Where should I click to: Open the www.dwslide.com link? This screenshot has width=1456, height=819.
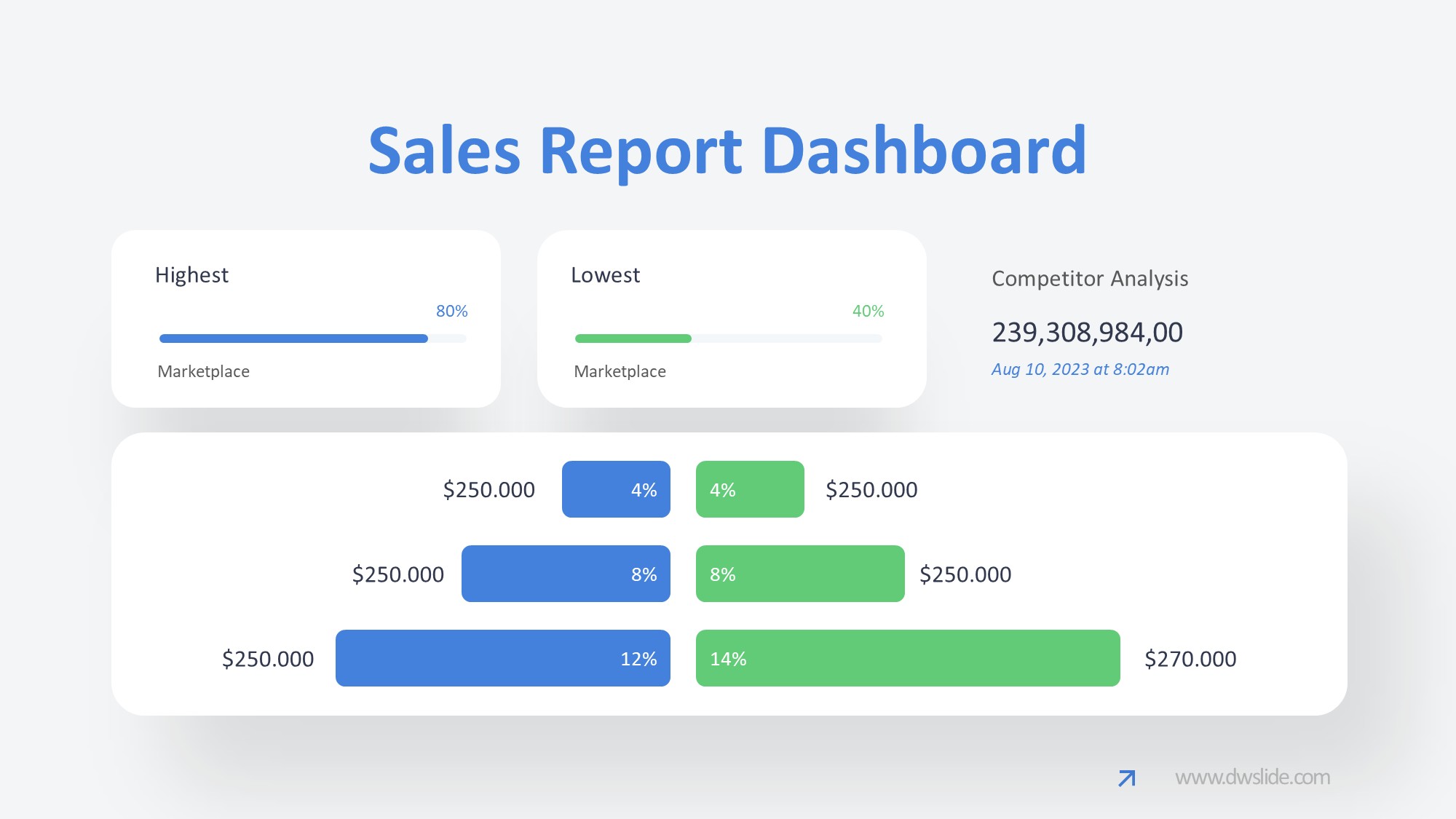click(1252, 778)
